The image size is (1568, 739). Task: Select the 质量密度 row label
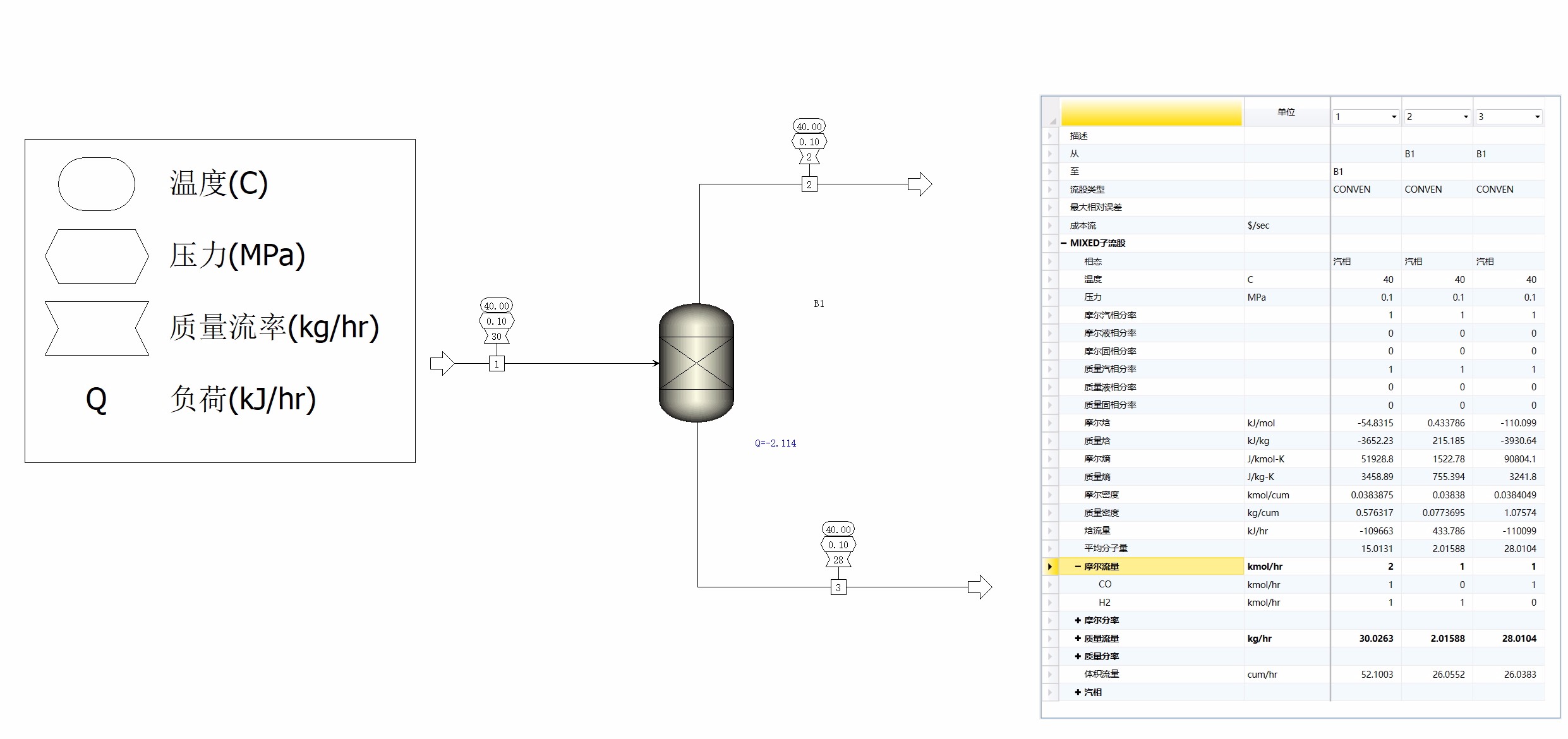[x=1101, y=513]
